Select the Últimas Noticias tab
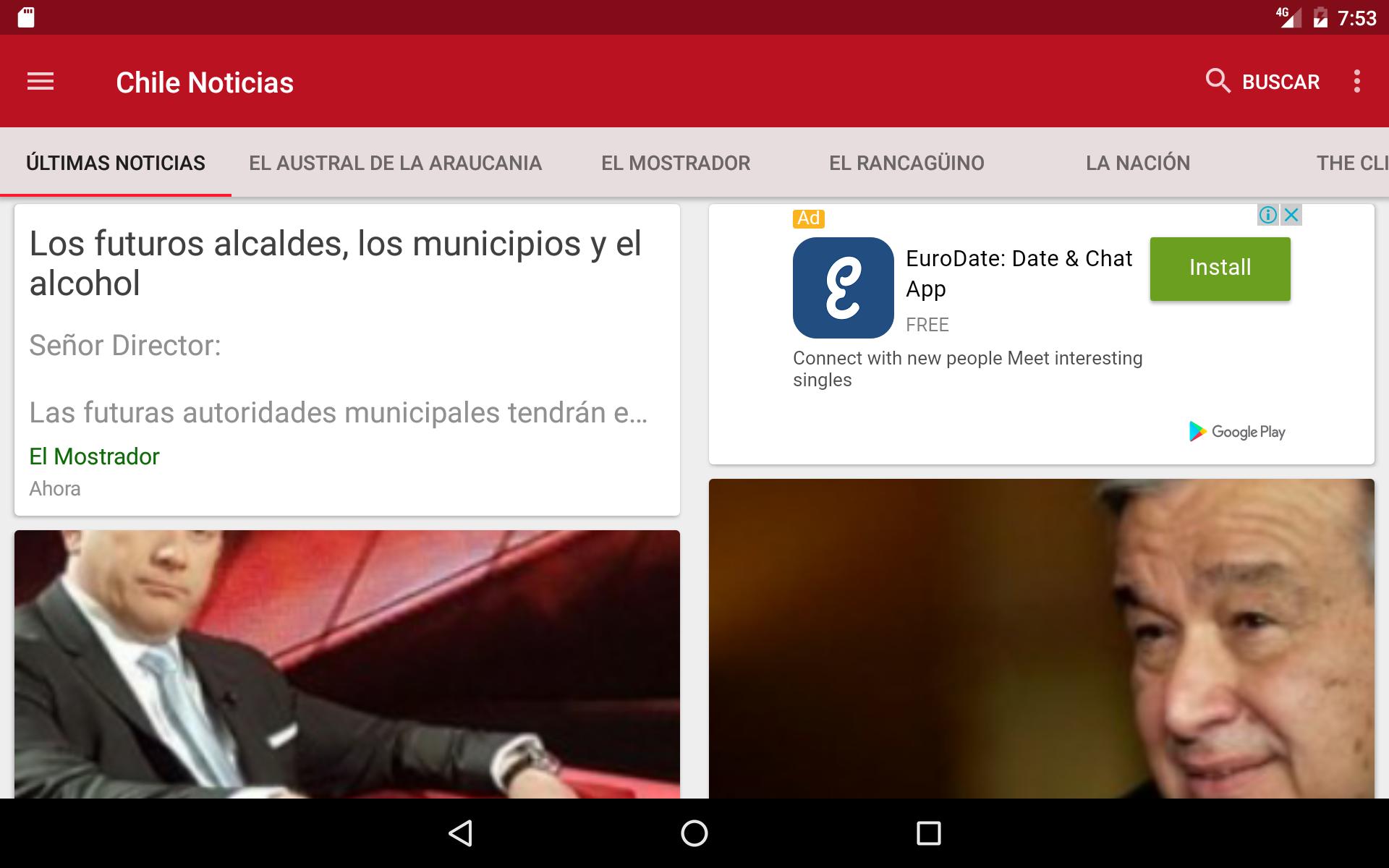The height and width of the screenshot is (868, 1389). 116,163
